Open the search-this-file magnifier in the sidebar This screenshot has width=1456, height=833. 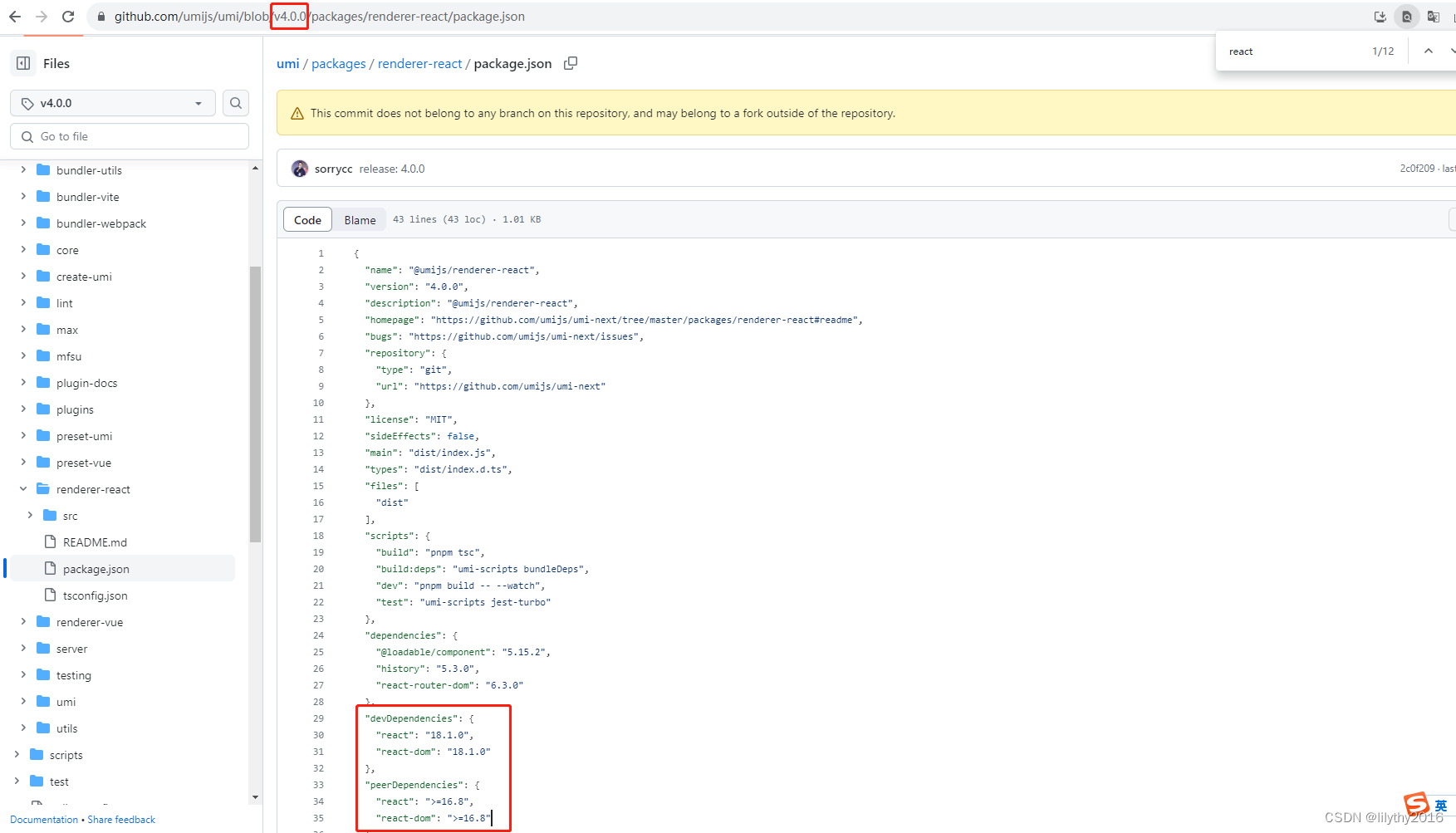tap(235, 102)
